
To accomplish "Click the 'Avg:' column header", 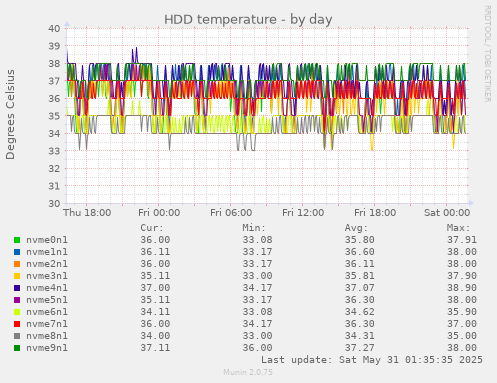I will coord(356,228).
